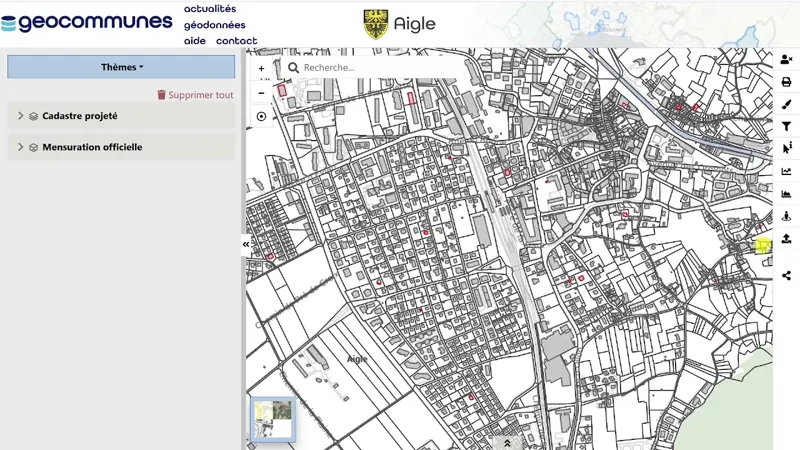The height and width of the screenshot is (450, 800).
Task: Open the filter funnel tool
Action: (x=786, y=126)
